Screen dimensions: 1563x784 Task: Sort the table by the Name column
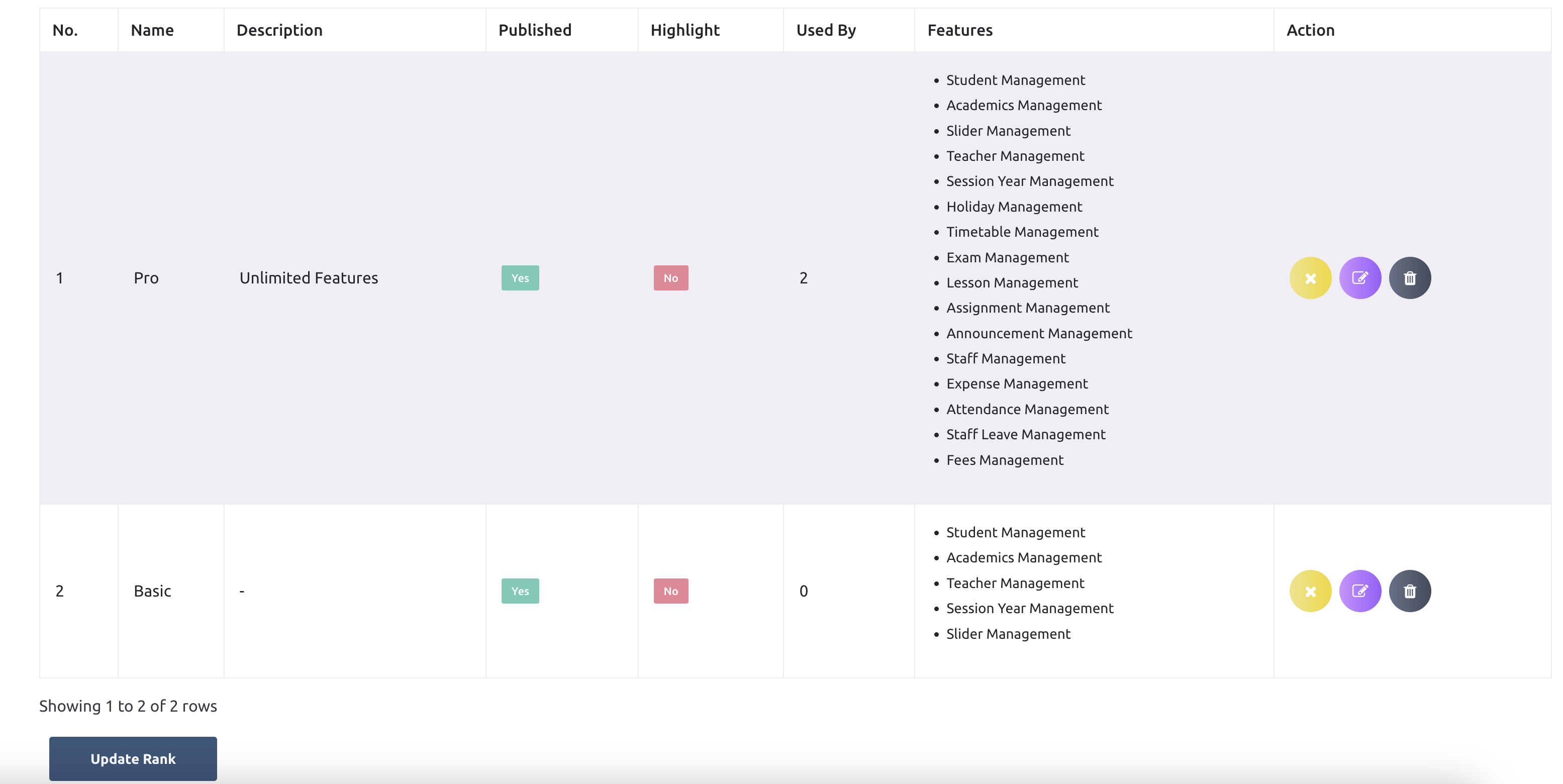tap(152, 29)
